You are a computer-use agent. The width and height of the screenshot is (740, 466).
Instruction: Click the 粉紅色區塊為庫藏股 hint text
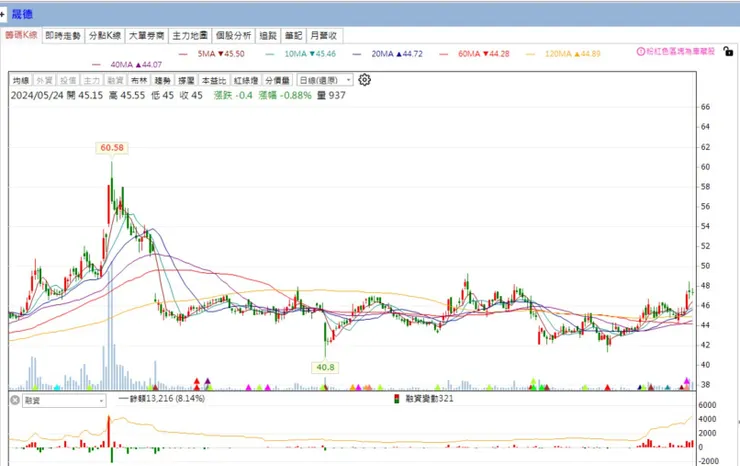681,51
